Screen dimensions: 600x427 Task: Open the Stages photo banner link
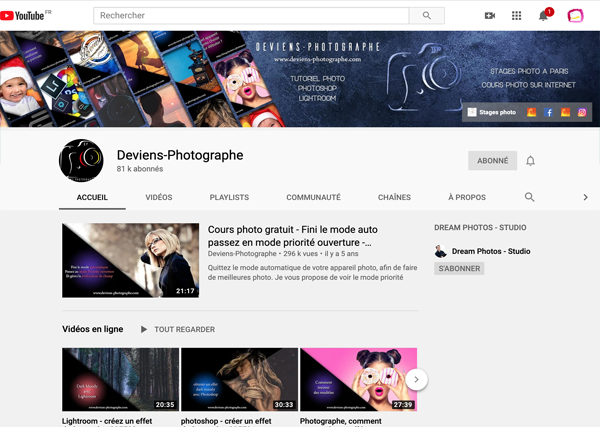tap(492, 112)
